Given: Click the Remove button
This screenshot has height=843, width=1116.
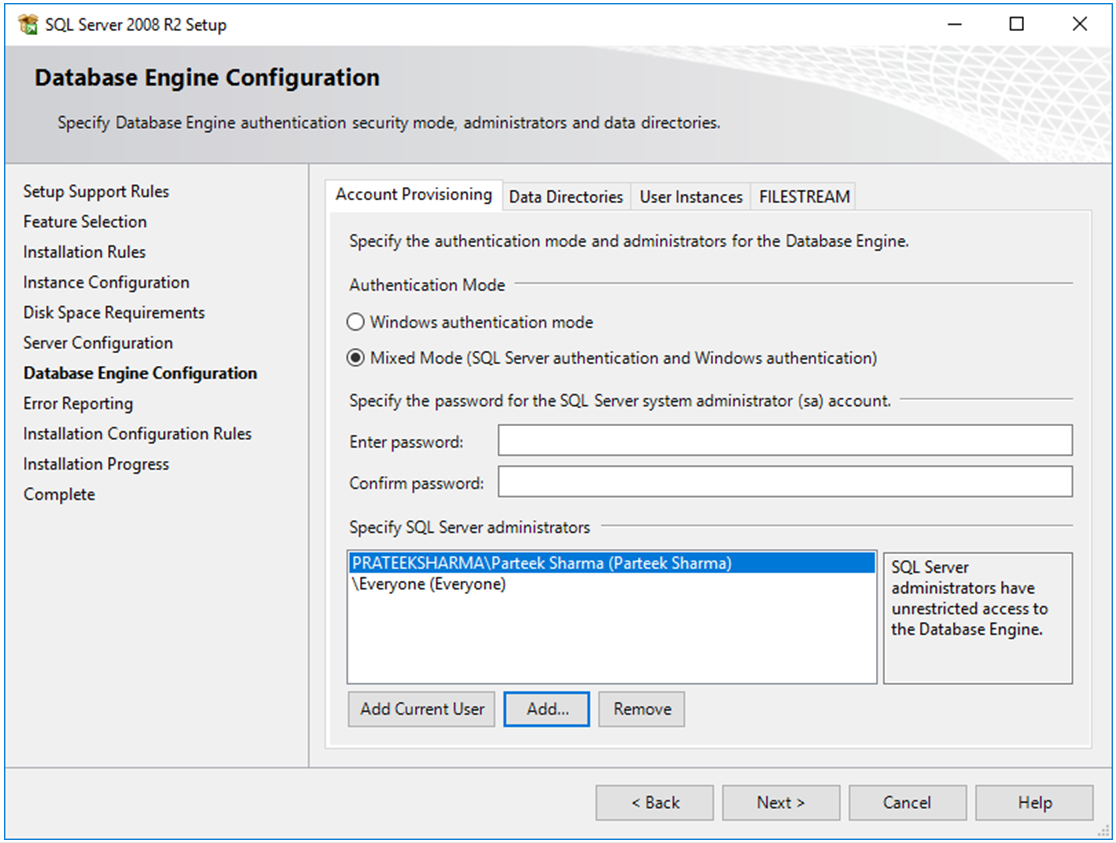Looking at the screenshot, I should coord(642,709).
